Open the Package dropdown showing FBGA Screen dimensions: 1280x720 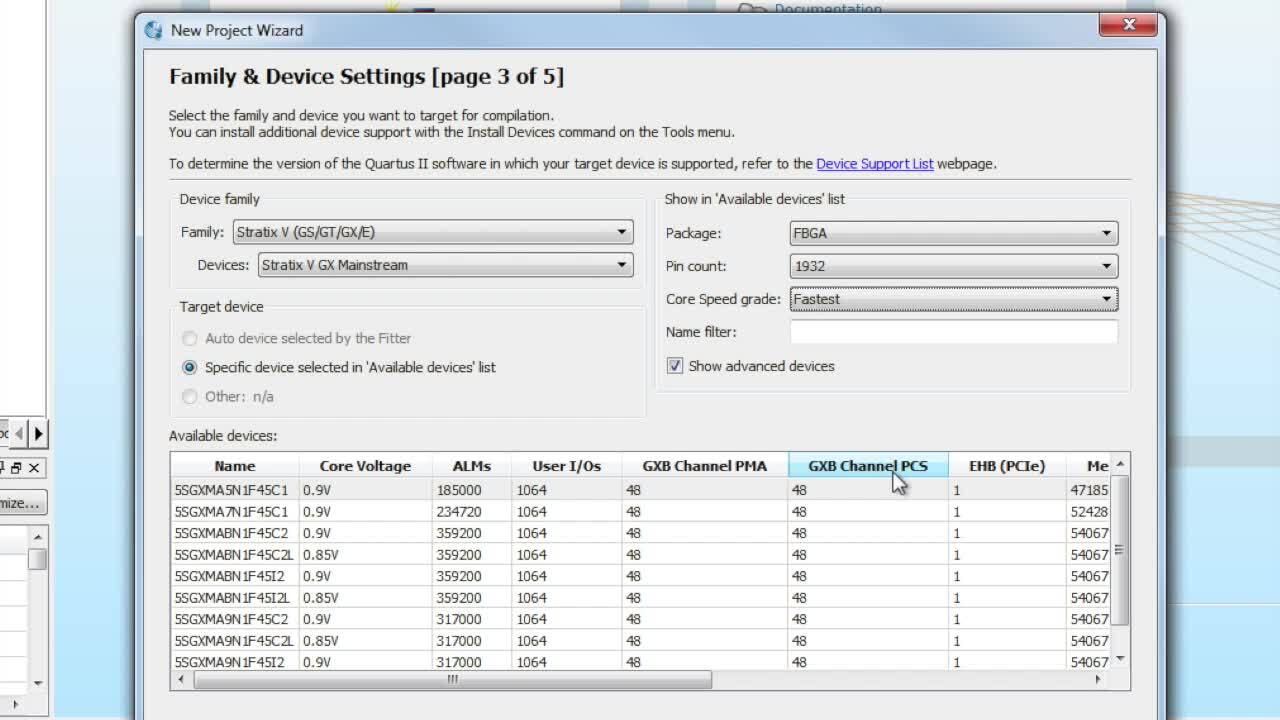pyautogui.click(x=953, y=233)
